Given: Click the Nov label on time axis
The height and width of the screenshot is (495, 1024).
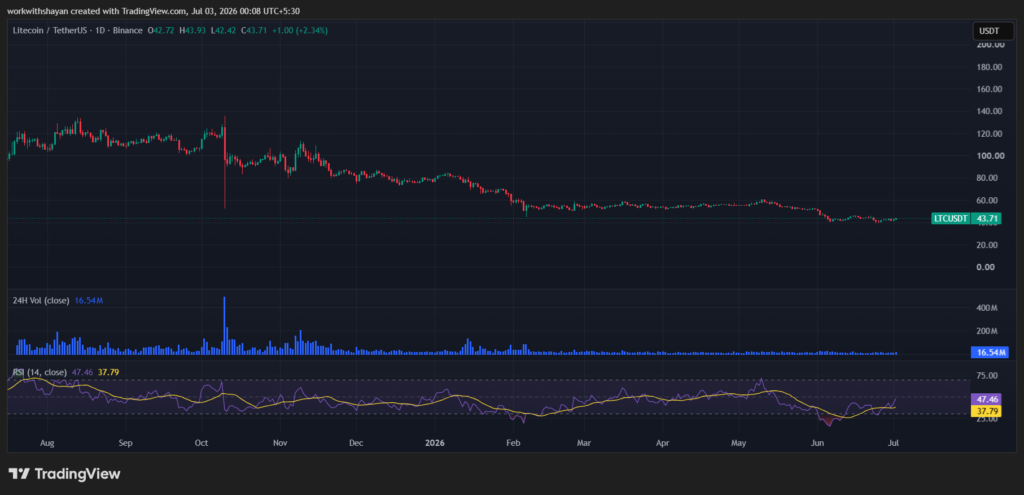Looking at the screenshot, I should point(280,443).
